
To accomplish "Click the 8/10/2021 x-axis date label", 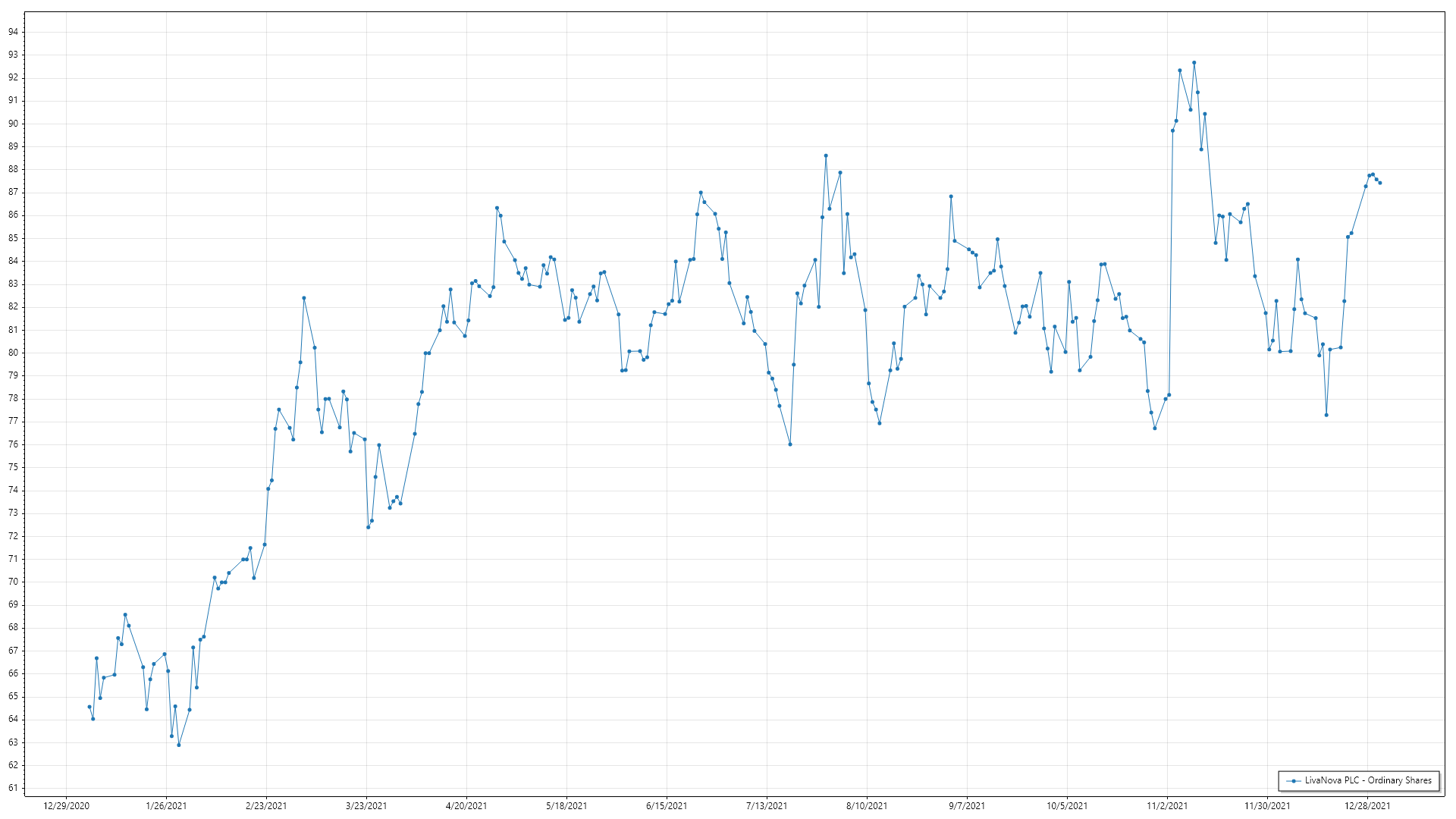I will pos(867,806).
